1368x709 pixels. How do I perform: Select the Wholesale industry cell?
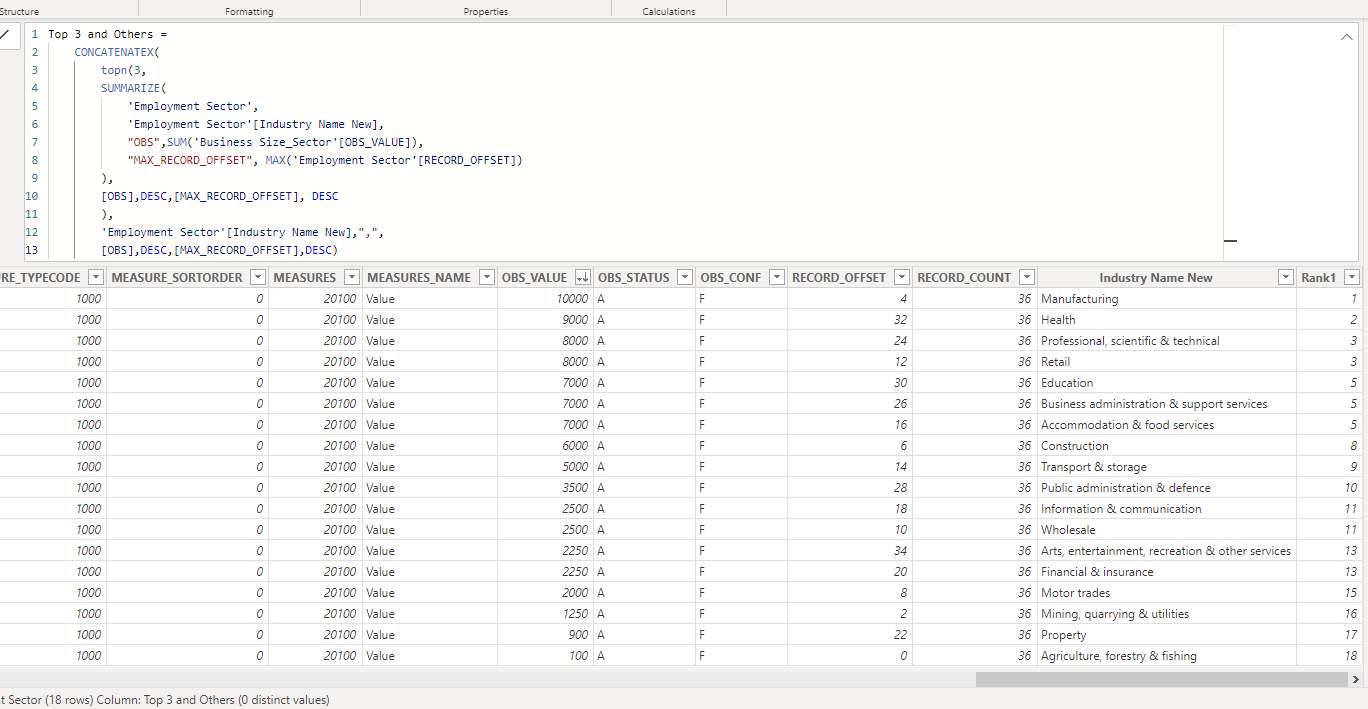pyautogui.click(x=1167, y=530)
